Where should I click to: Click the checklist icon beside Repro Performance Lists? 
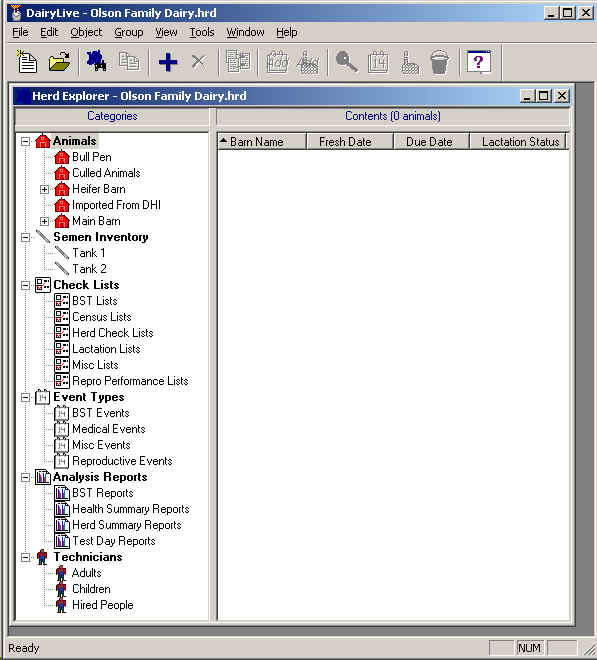click(x=62, y=381)
